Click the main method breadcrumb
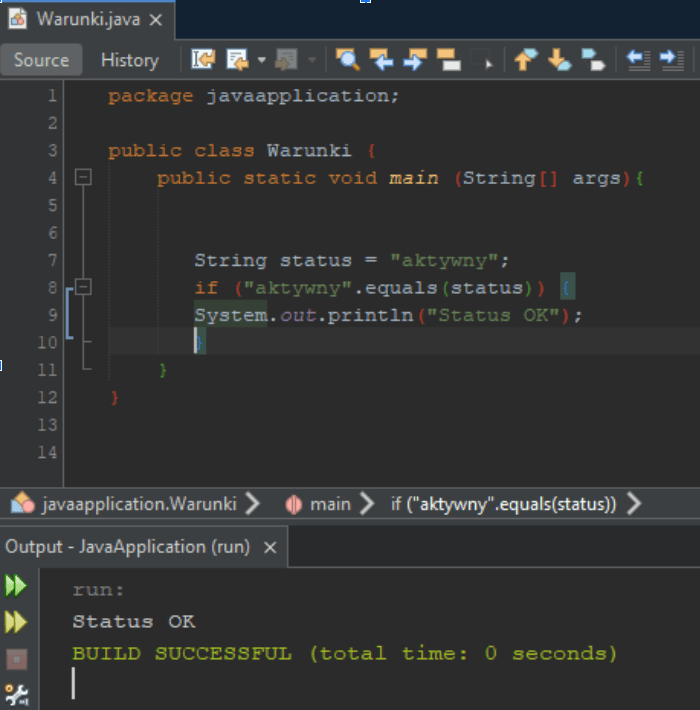Viewport: 700px width, 710px height. click(329, 504)
